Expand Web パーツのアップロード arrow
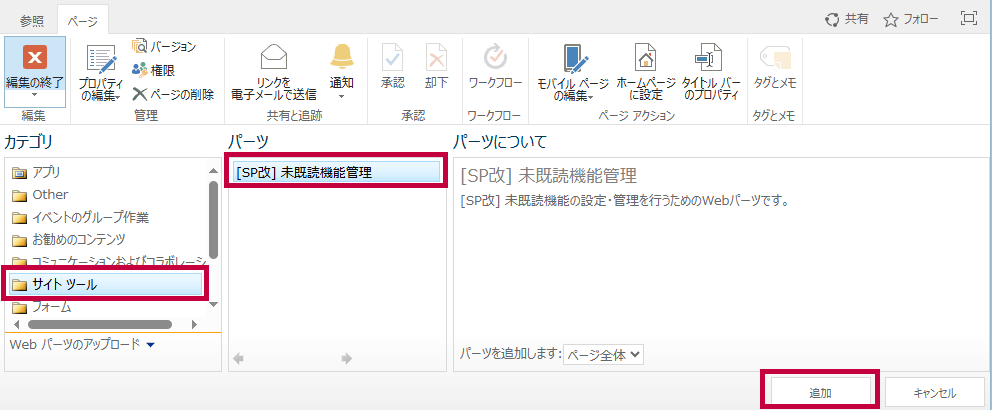 pyautogui.click(x=150, y=345)
